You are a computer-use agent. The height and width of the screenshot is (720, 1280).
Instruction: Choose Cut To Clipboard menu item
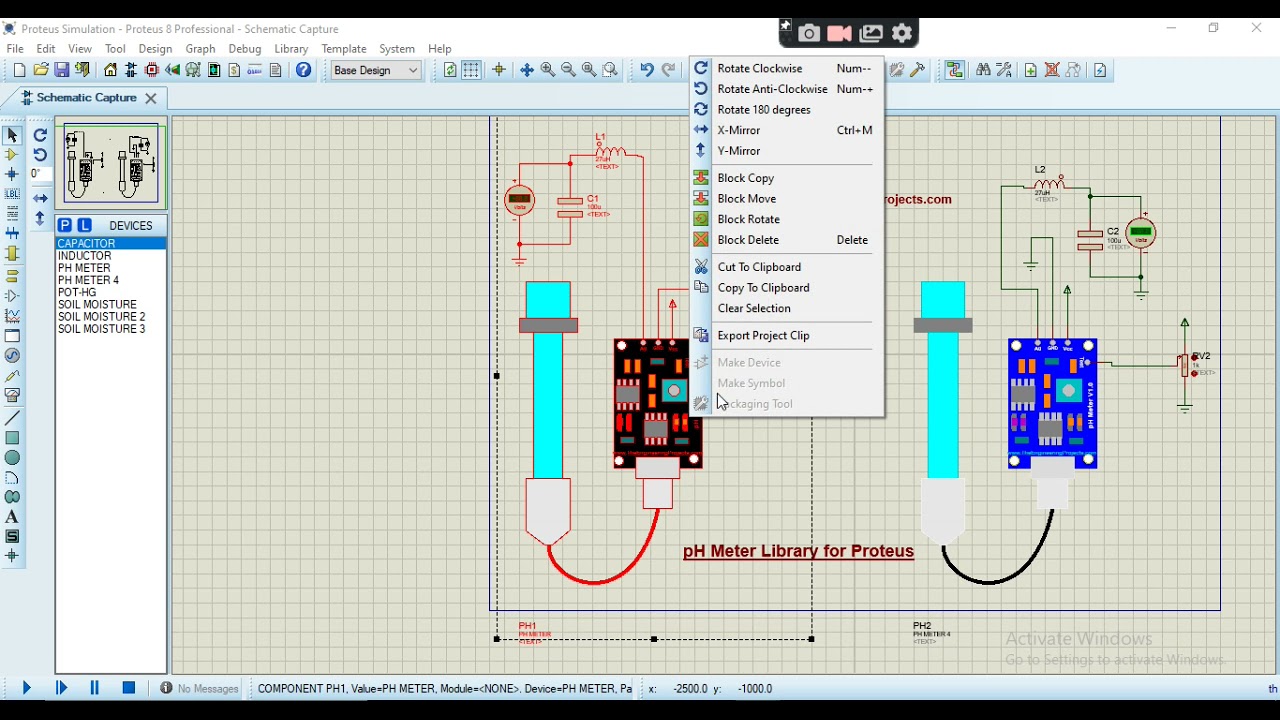[787, 267]
